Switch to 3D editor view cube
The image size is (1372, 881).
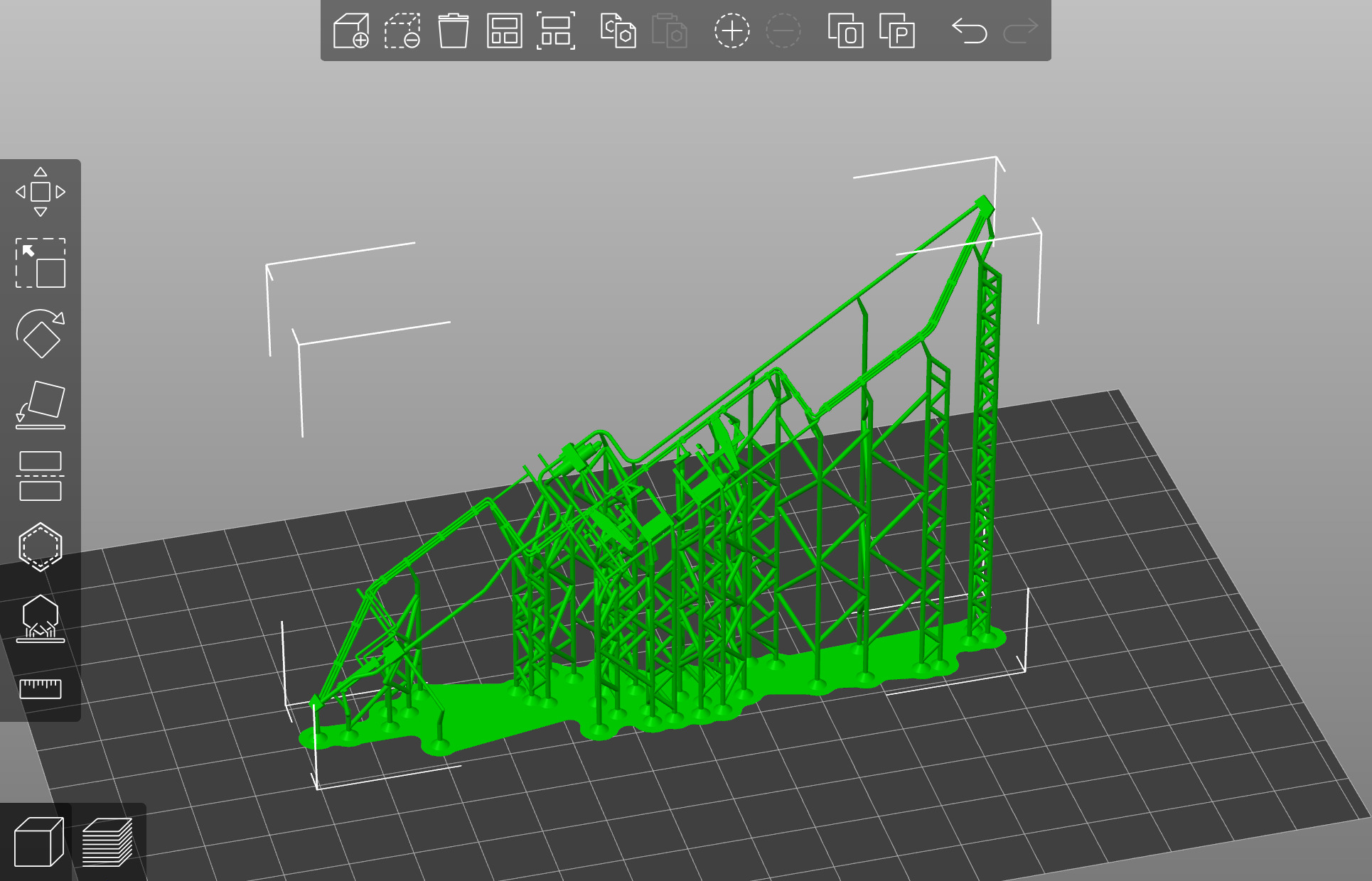pyautogui.click(x=38, y=842)
